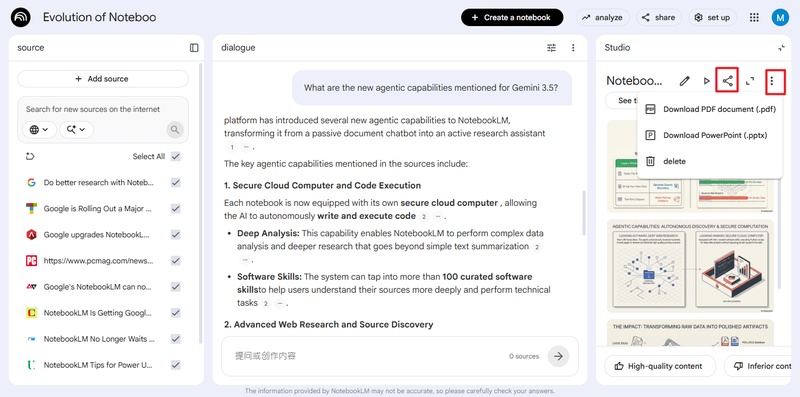This screenshot has height=397, width=800.
Task: Expand the Studio item to fullscreen
Action: click(x=749, y=81)
